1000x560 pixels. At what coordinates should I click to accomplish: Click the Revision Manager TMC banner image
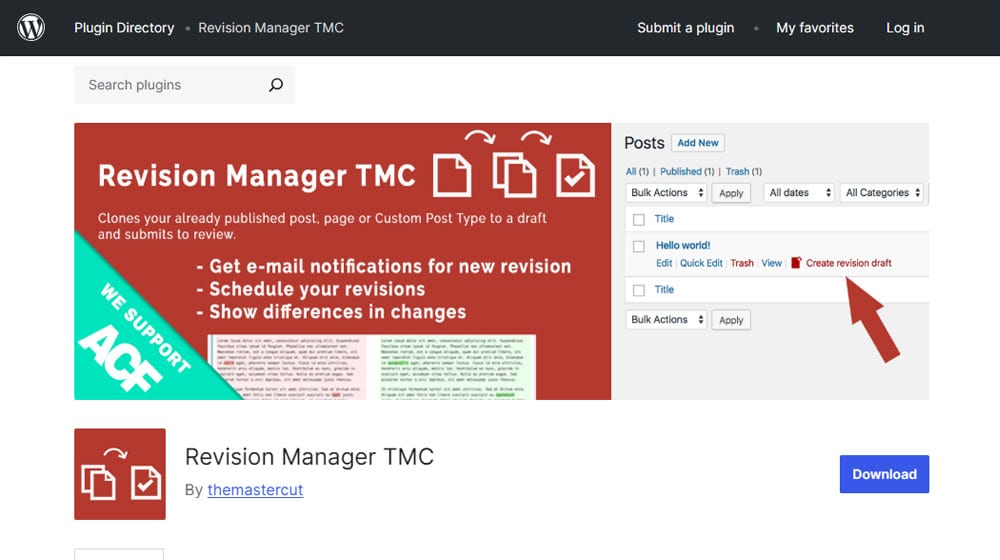point(501,262)
